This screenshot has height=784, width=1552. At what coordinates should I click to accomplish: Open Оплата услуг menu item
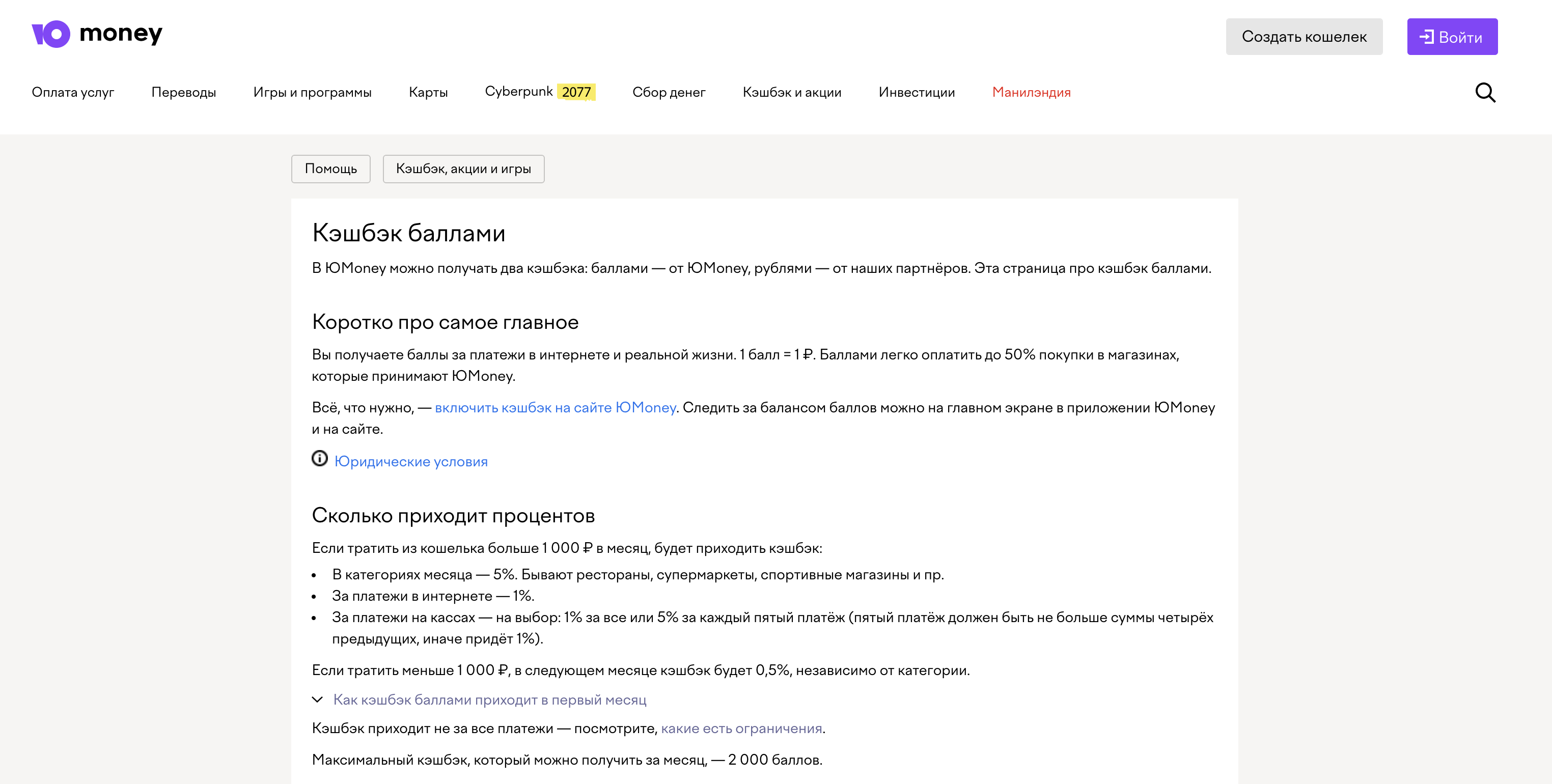tap(73, 92)
